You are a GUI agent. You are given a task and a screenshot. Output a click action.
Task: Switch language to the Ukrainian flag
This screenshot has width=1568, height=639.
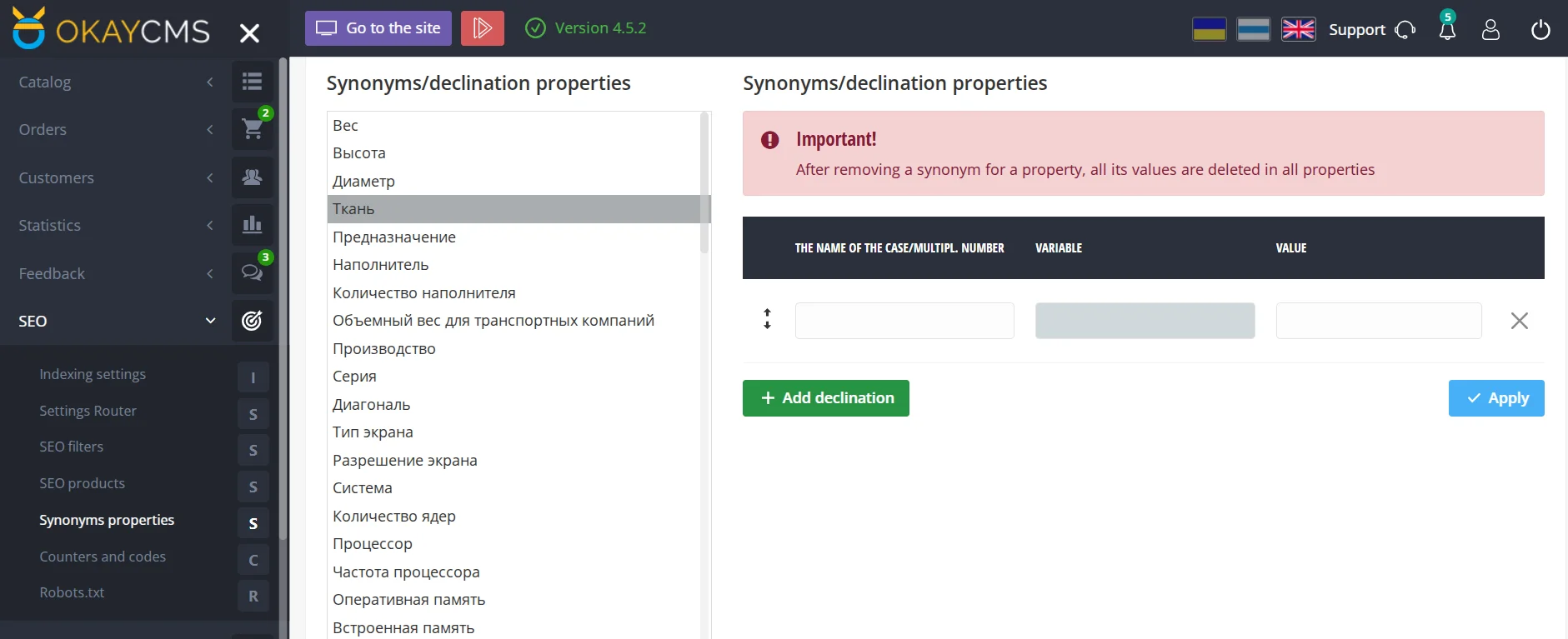(x=1209, y=29)
